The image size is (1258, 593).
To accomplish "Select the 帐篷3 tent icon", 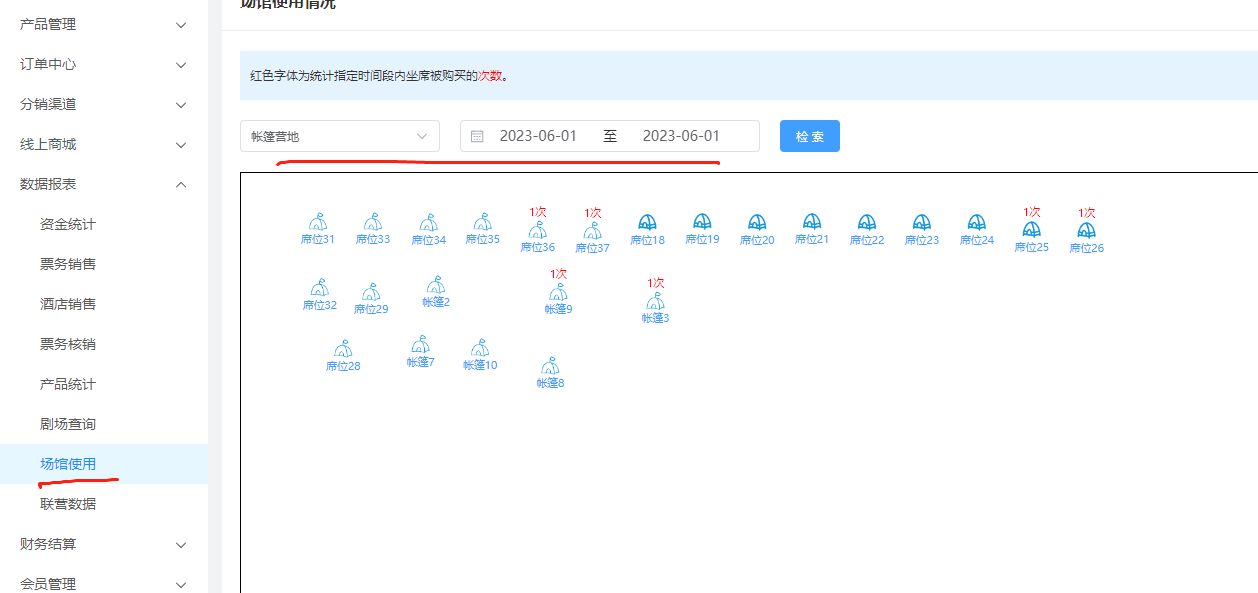I will 655,301.
